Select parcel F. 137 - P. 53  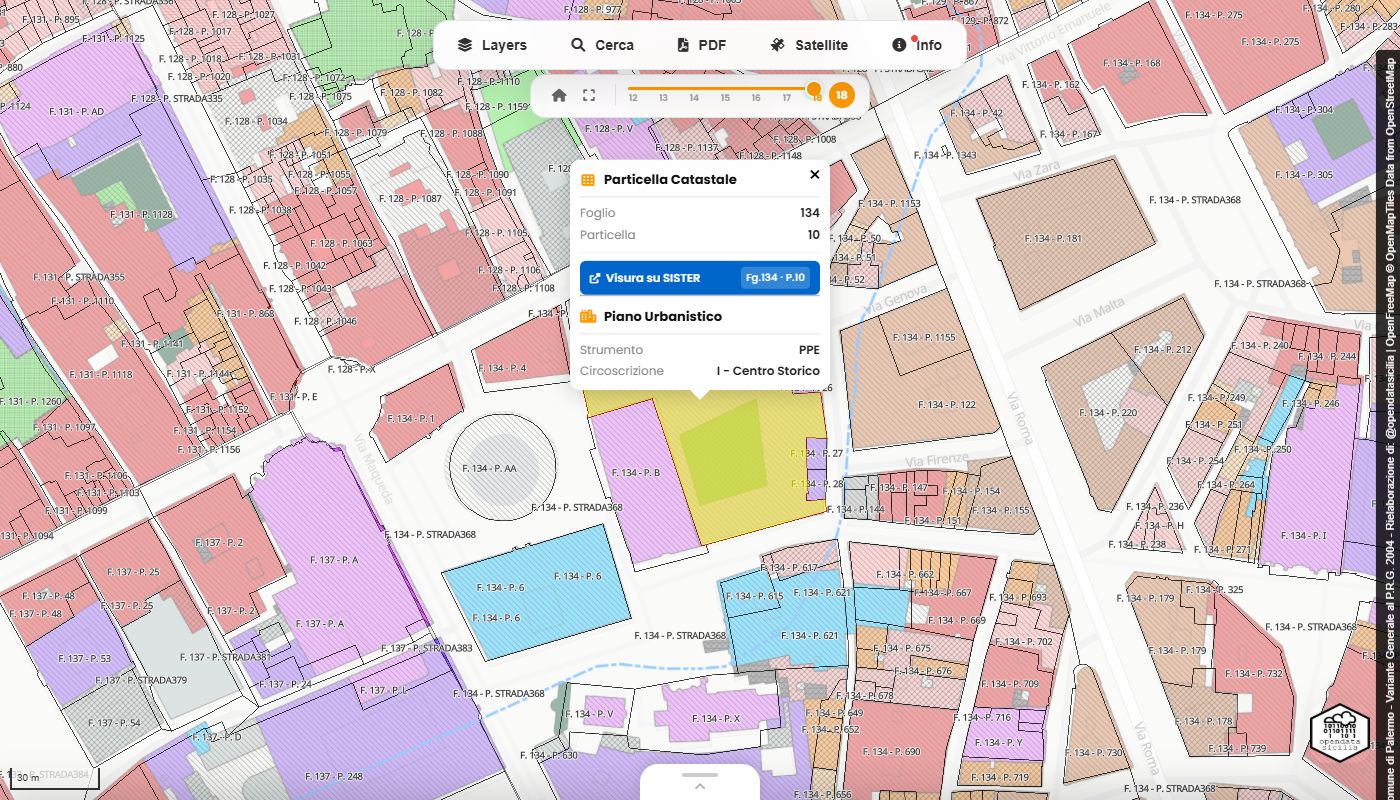tap(84, 659)
